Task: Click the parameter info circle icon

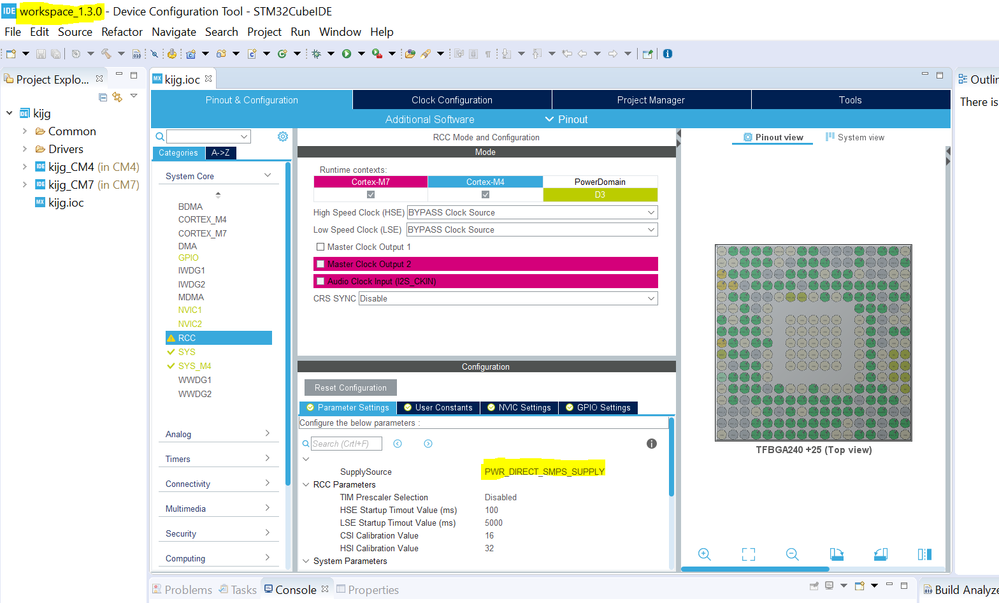Action: [x=651, y=444]
